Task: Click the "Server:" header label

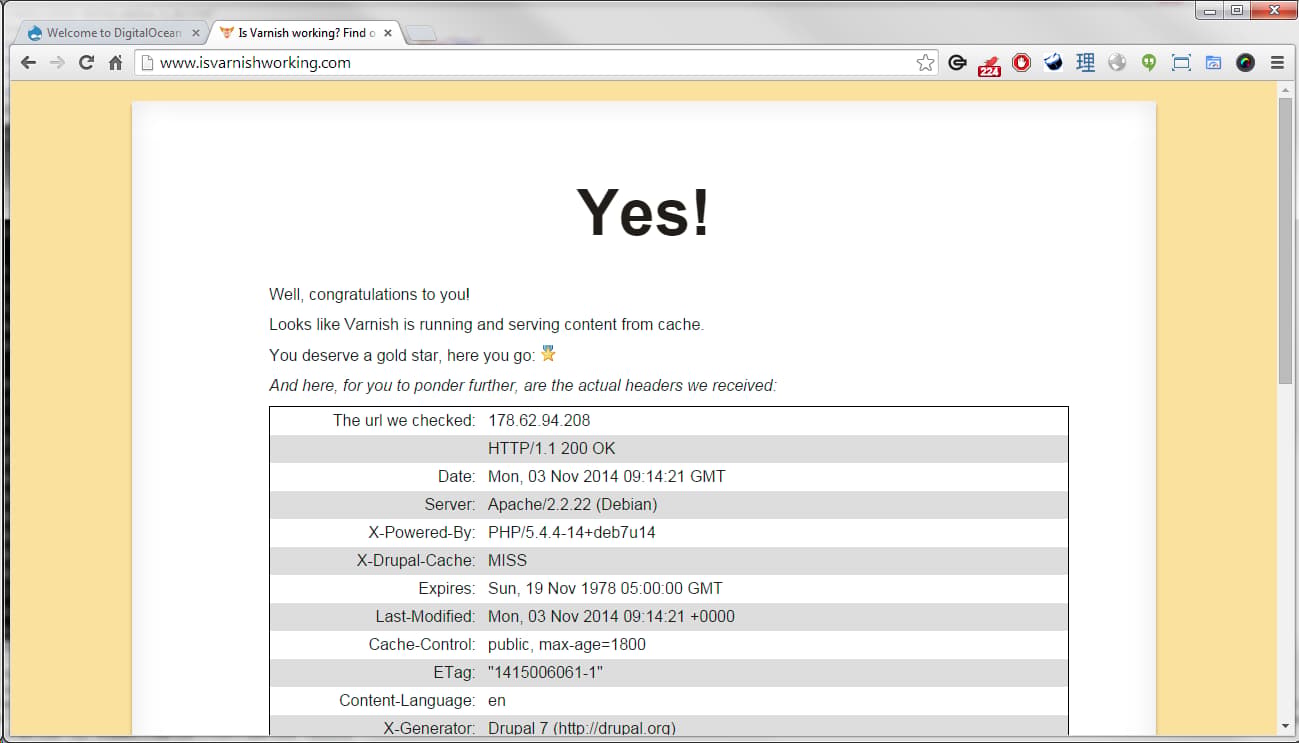Action: 450,505
